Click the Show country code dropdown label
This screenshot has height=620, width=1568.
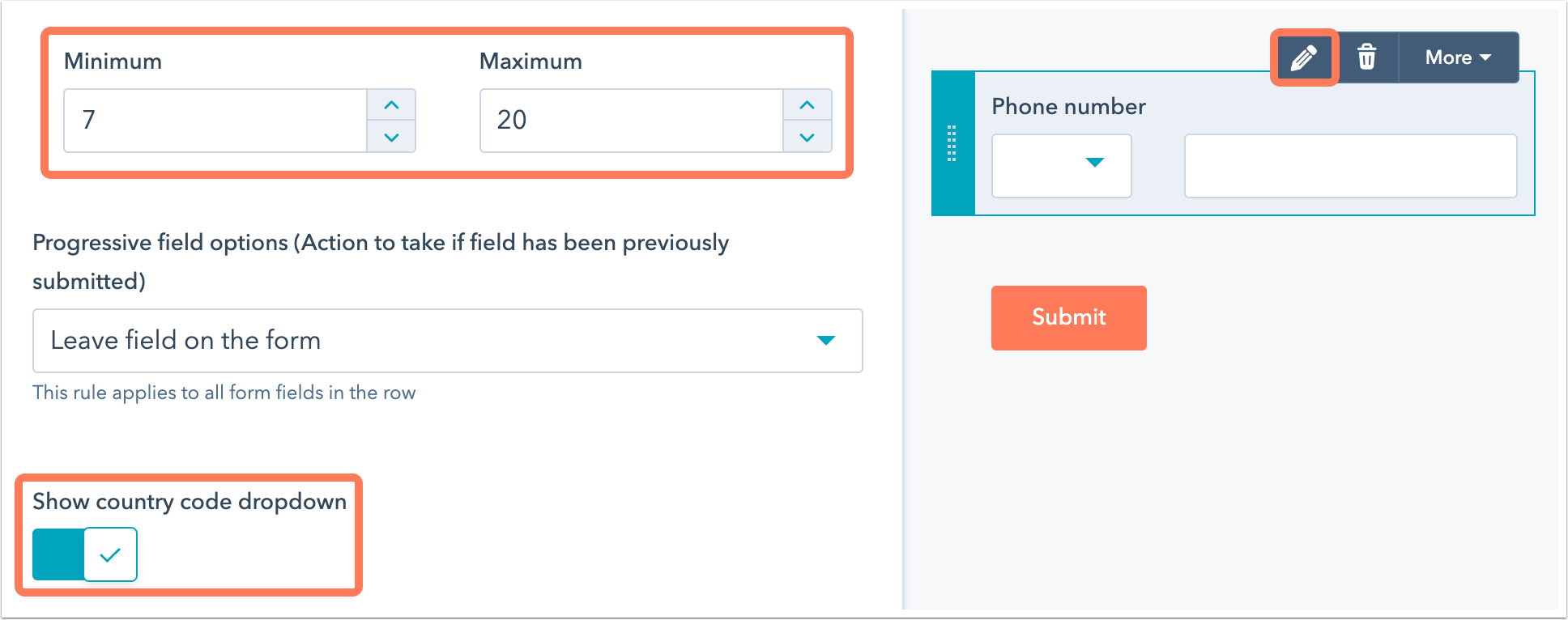coord(190,502)
